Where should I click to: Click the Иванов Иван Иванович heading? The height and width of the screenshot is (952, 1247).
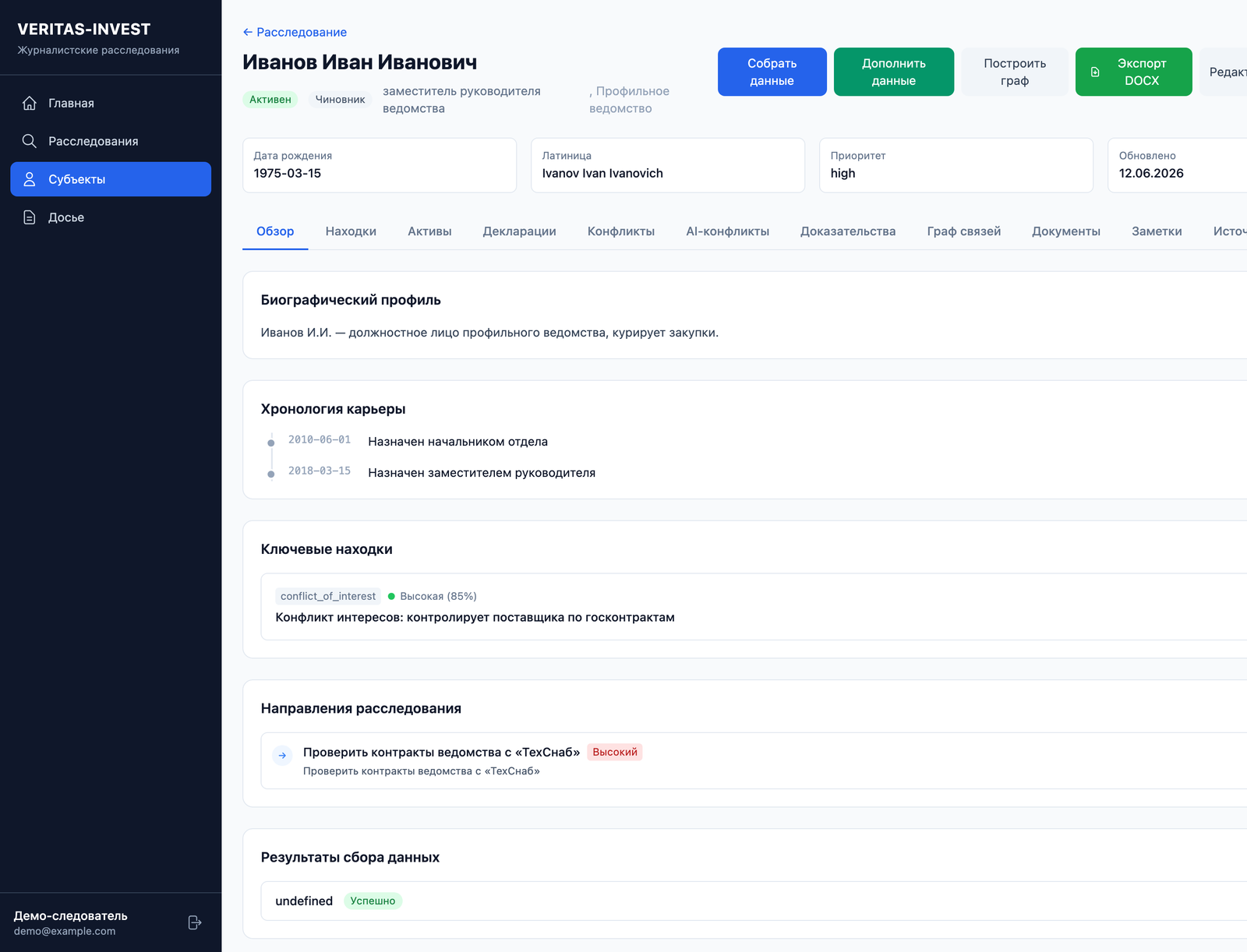[x=359, y=62]
